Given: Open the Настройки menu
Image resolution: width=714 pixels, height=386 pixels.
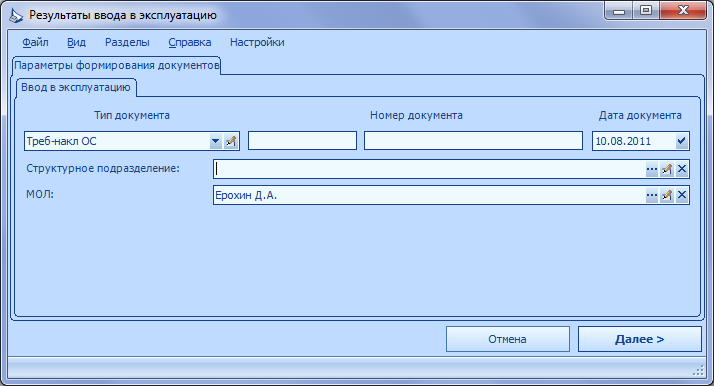Looking at the screenshot, I should click(x=257, y=42).
